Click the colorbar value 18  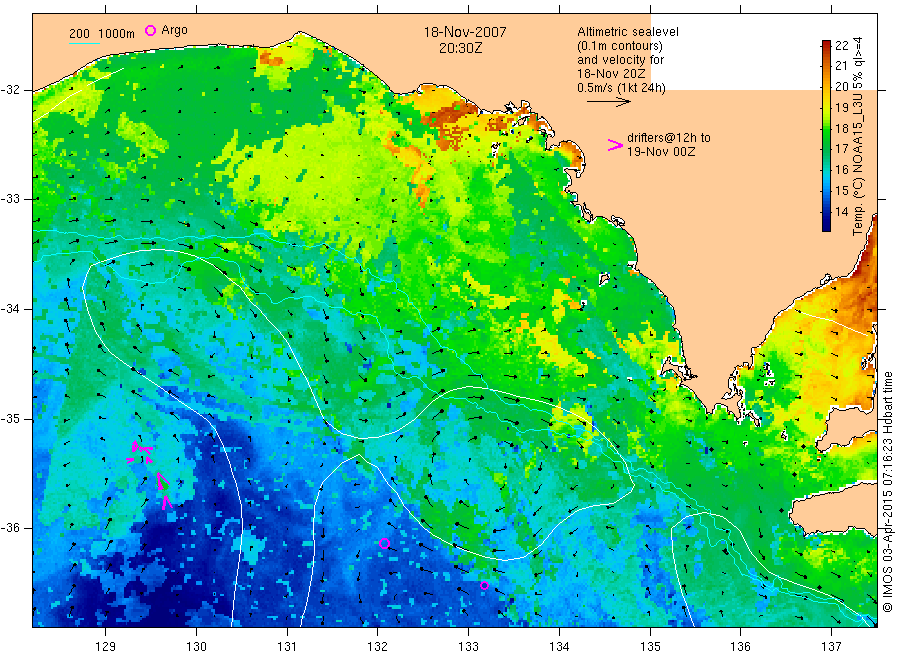tap(841, 129)
